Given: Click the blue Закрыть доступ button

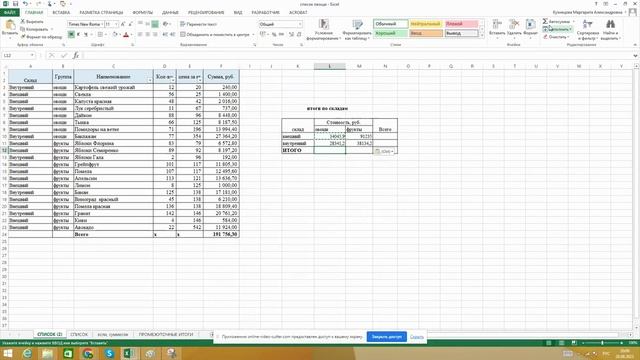Looking at the screenshot, I should click(386, 337).
